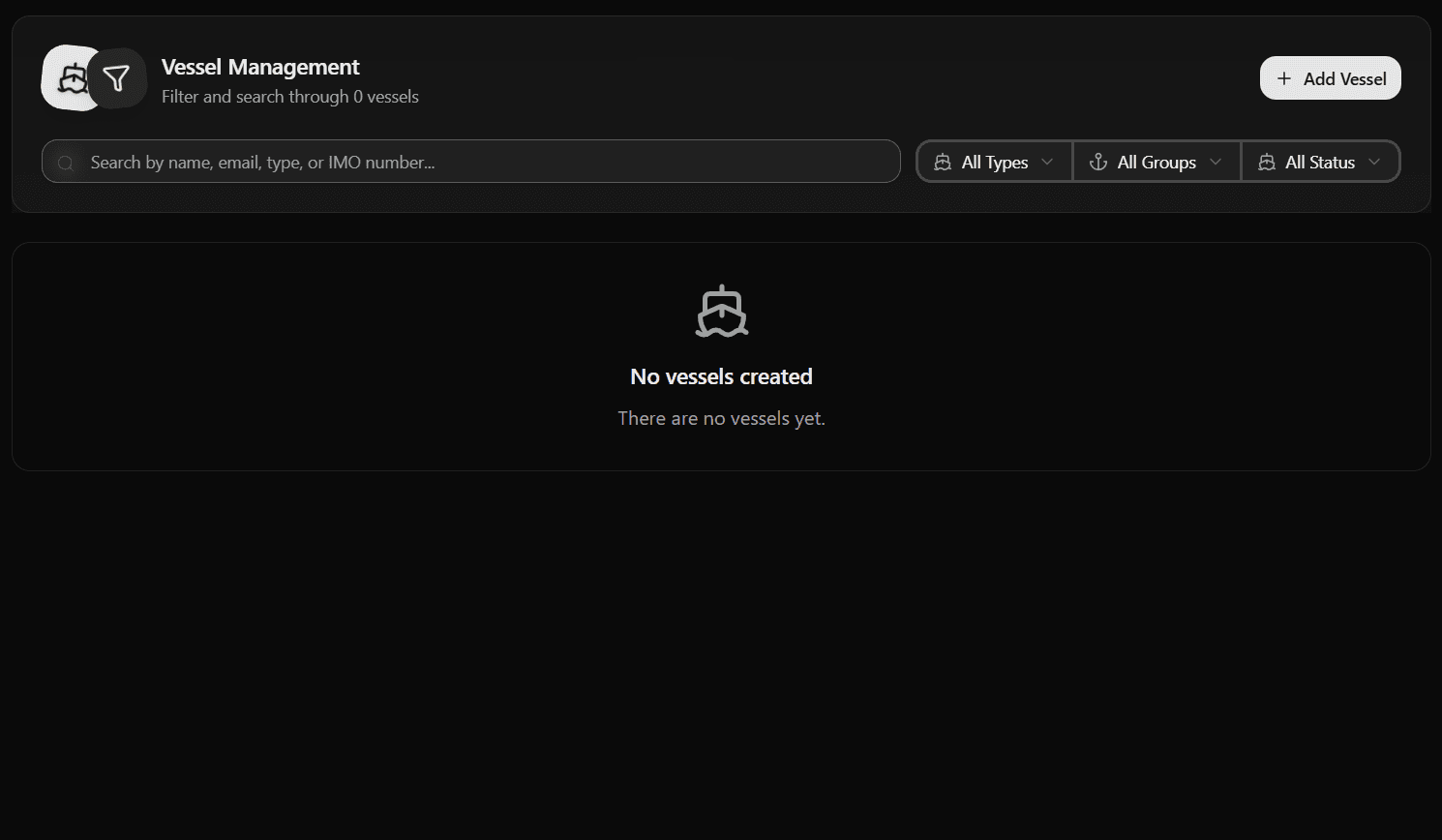Open the All Status filter dropdown

click(x=1320, y=163)
